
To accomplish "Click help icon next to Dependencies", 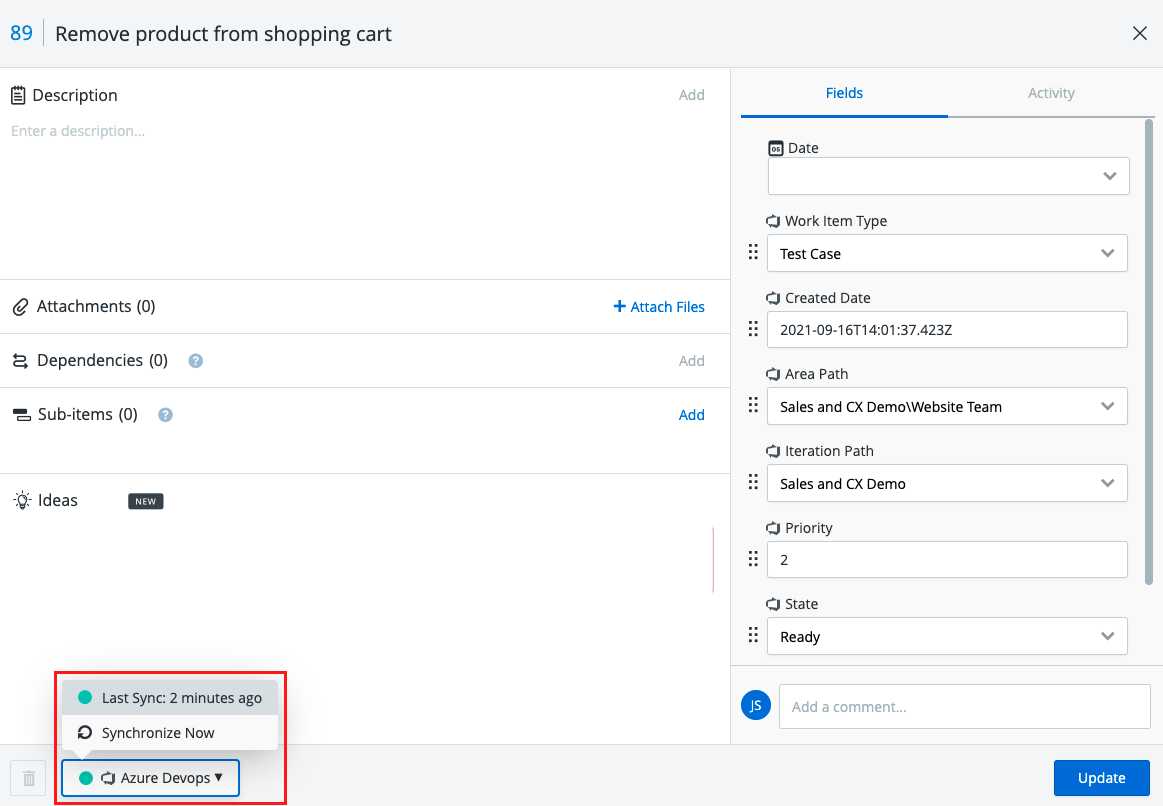I will pos(196,361).
